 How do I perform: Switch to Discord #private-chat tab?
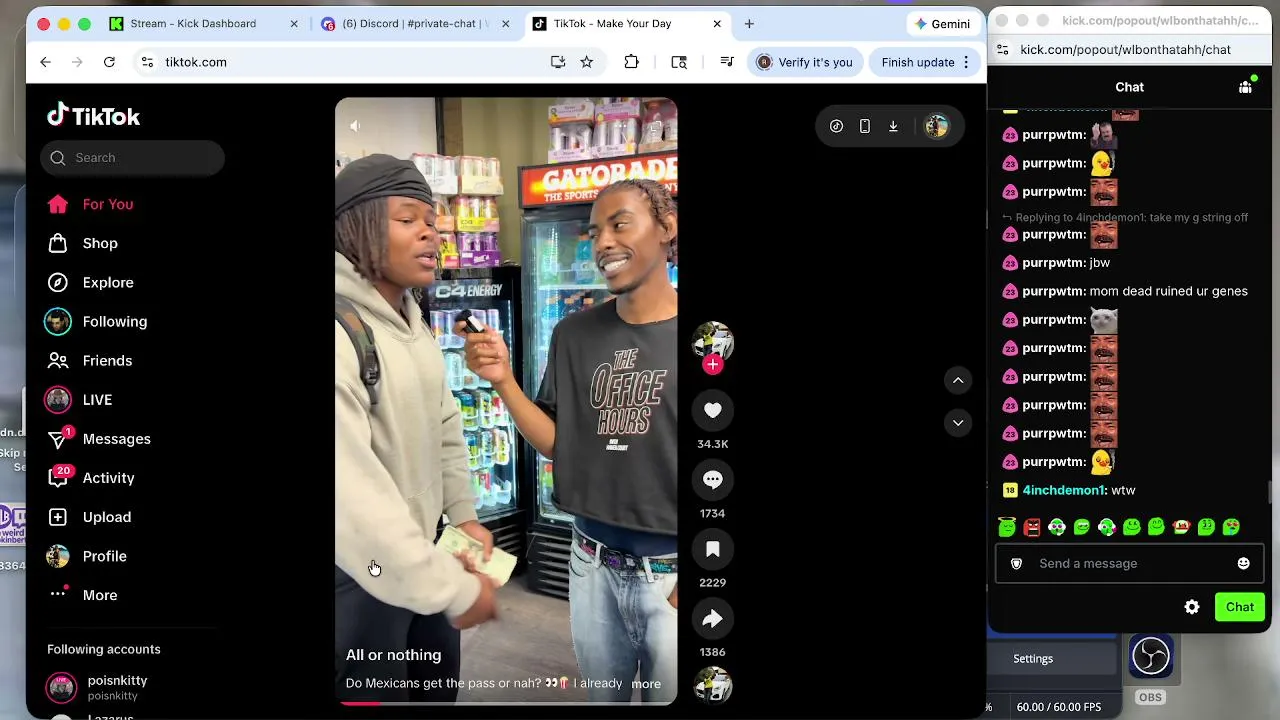[416, 23]
